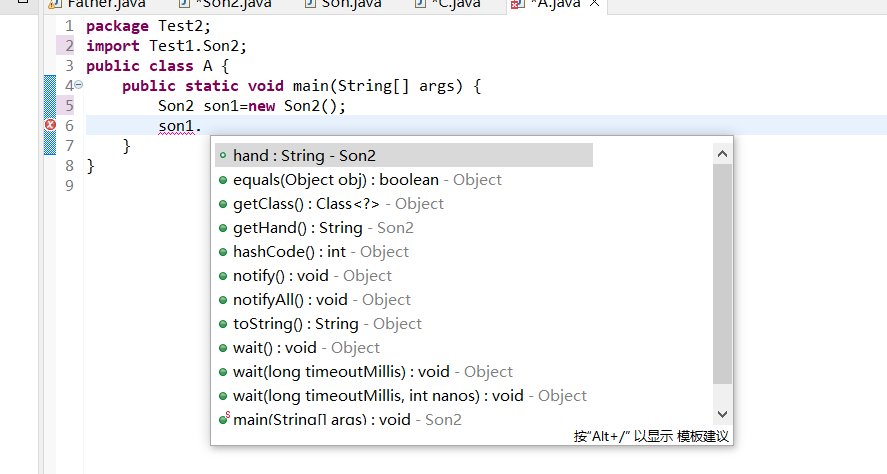Screen dimensions: 887x474
Task: Open the *C.java editor tab
Action: 447,5
